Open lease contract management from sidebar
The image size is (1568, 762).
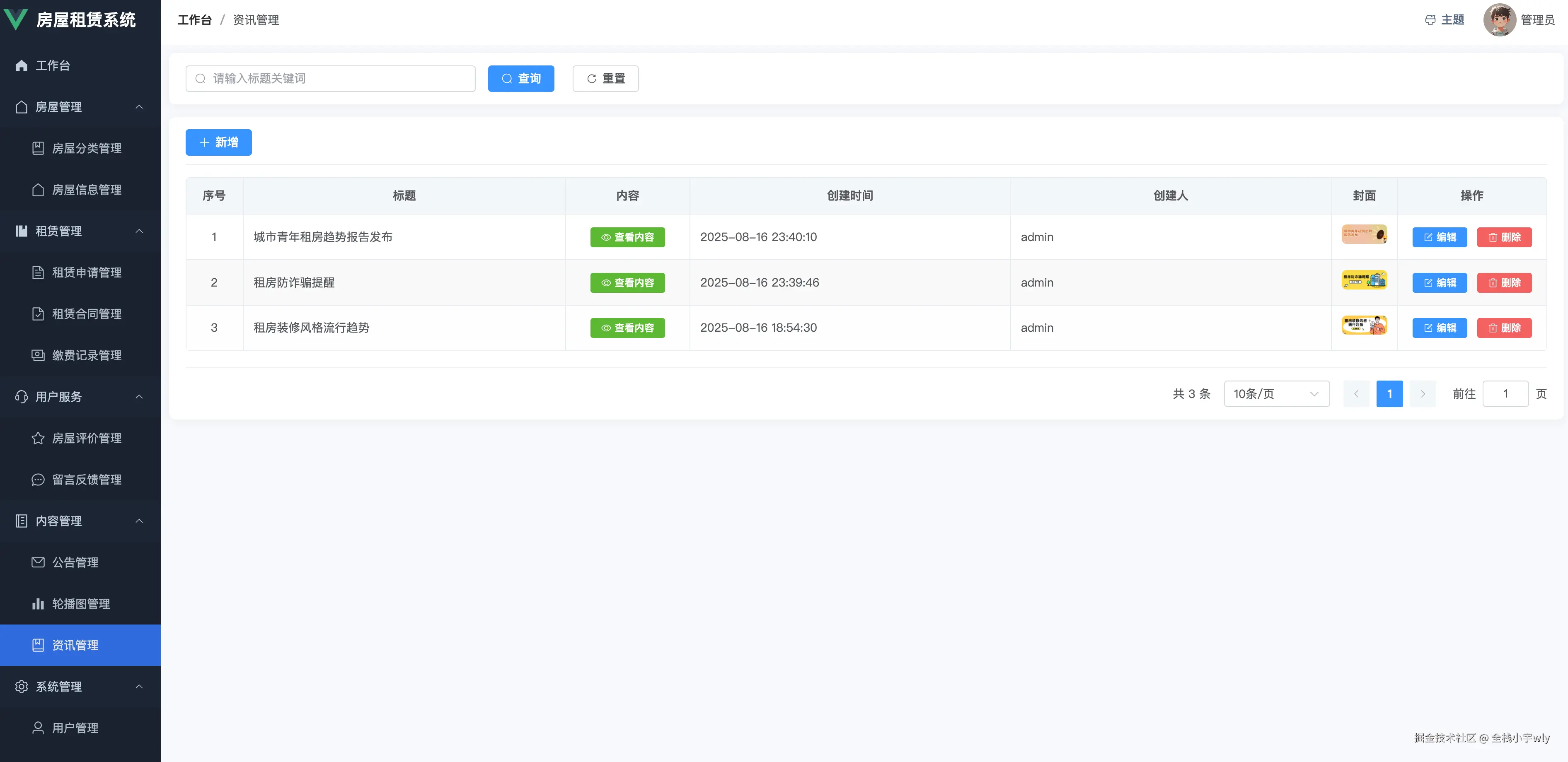(x=86, y=314)
